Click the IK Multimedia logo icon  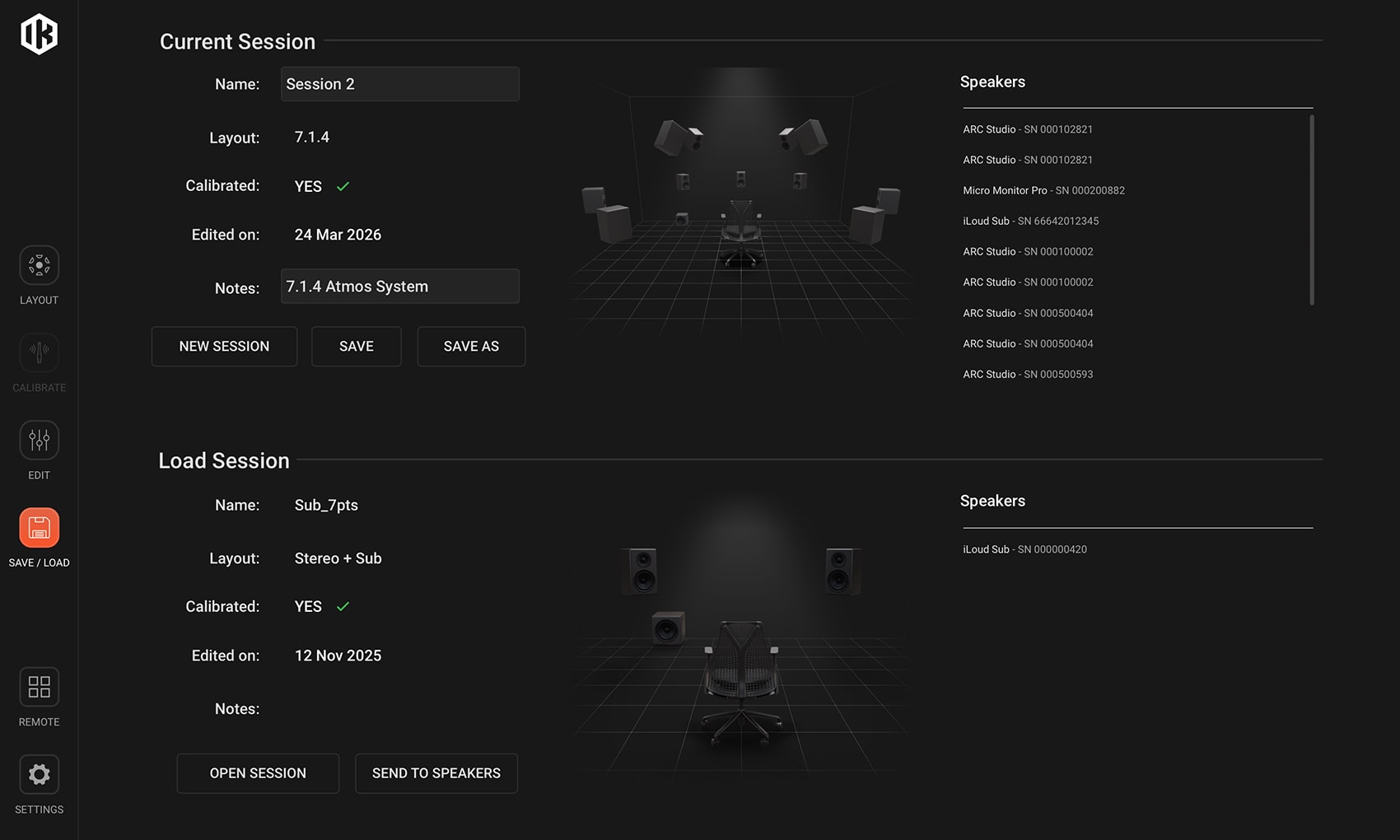39,35
